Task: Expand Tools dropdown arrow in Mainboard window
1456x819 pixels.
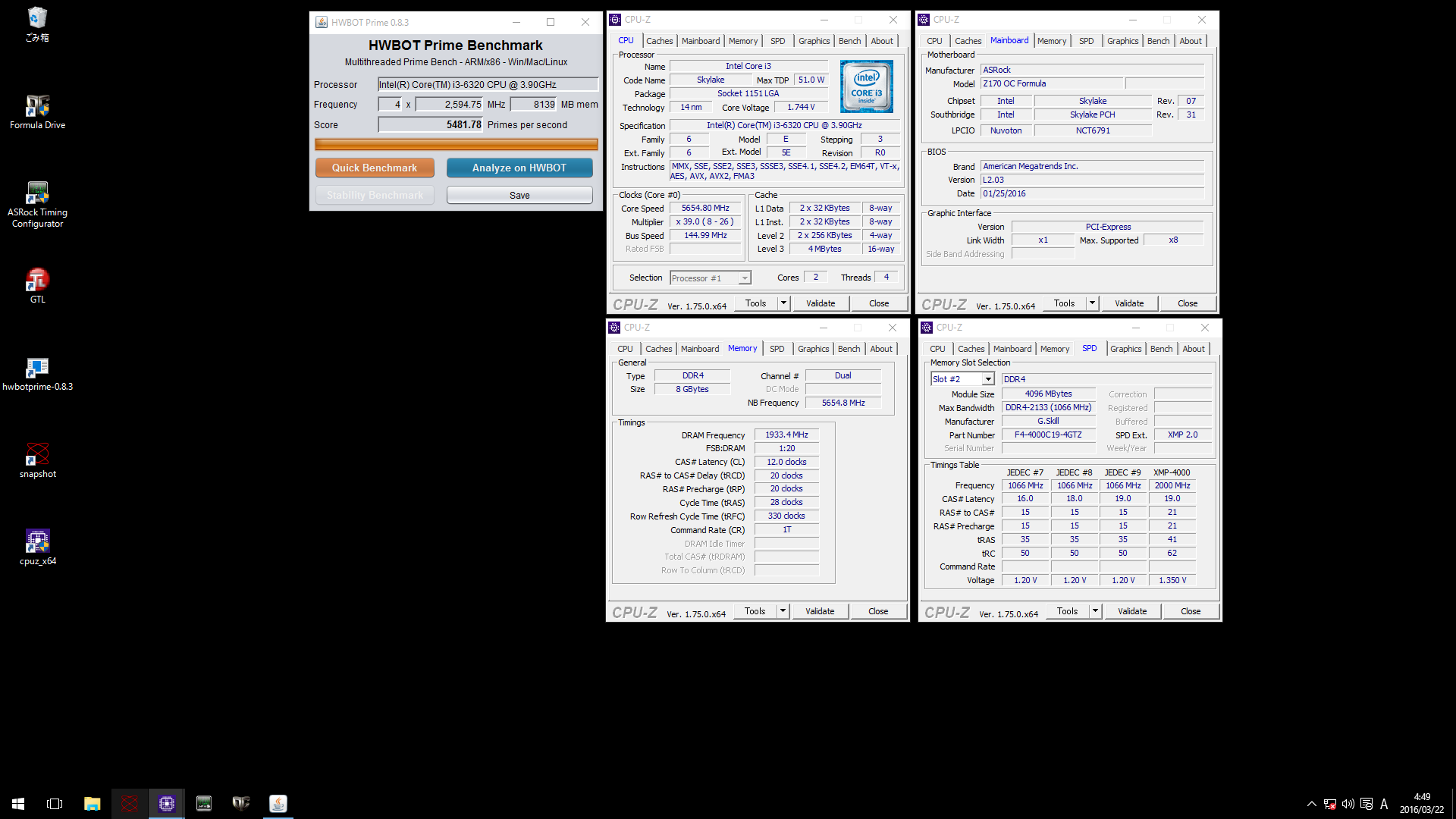Action: pyautogui.click(x=1092, y=303)
